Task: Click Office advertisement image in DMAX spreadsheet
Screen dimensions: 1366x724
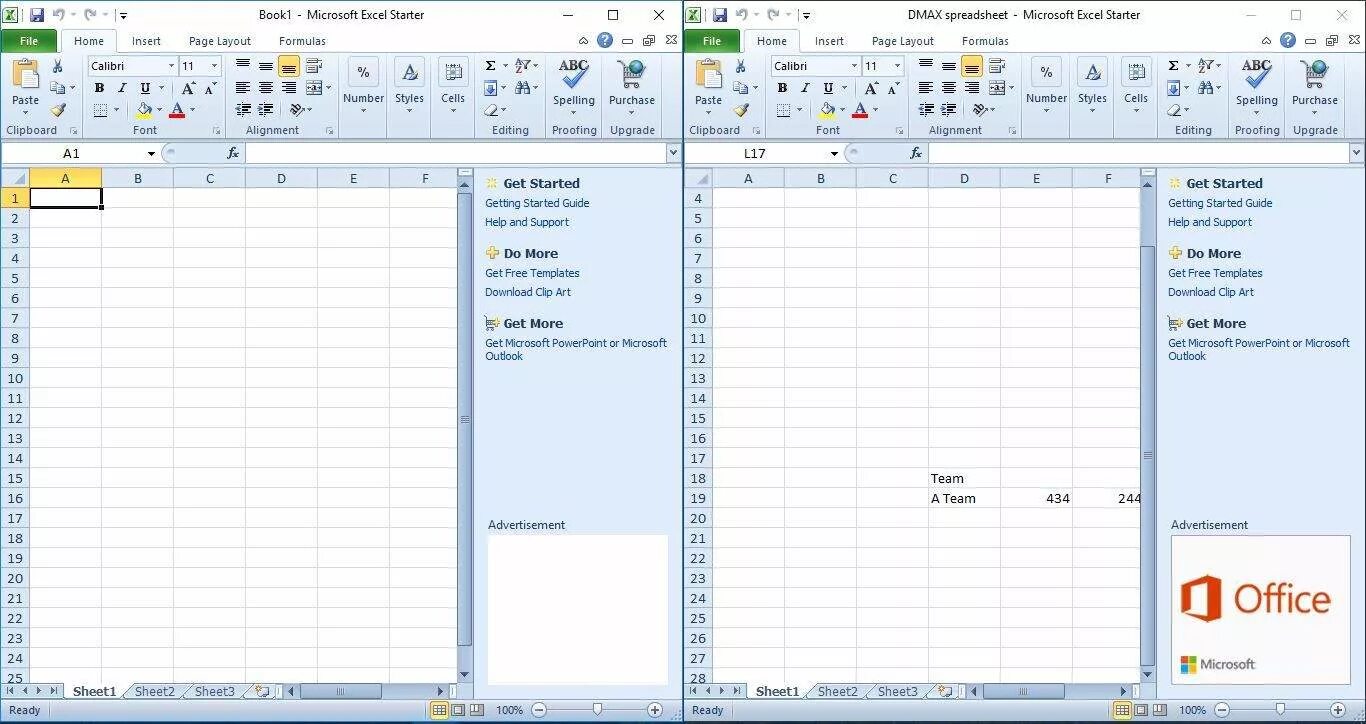Action: (1260, 610)
